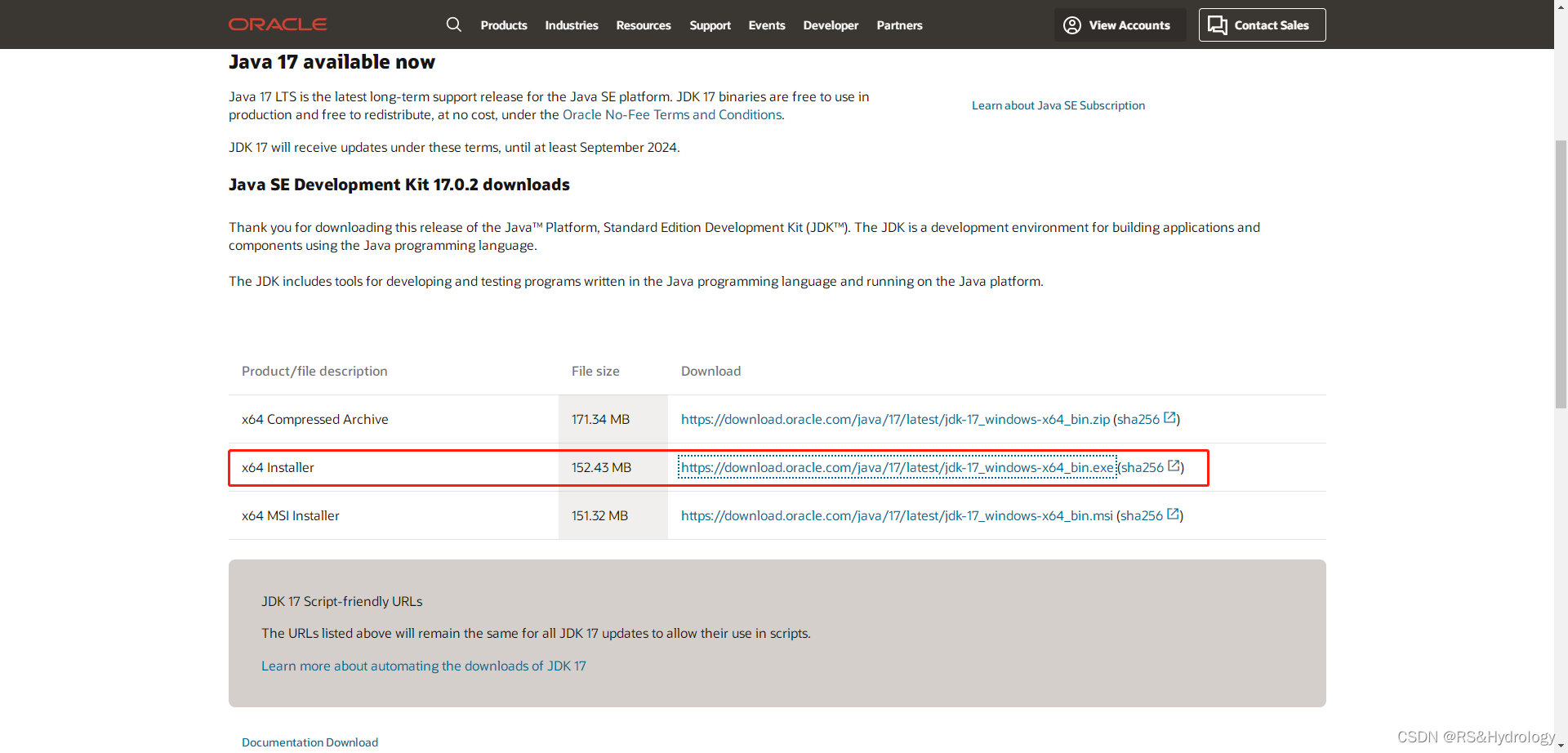Open the Events menu
1568x753 pixels.
(x=767, y=25)
